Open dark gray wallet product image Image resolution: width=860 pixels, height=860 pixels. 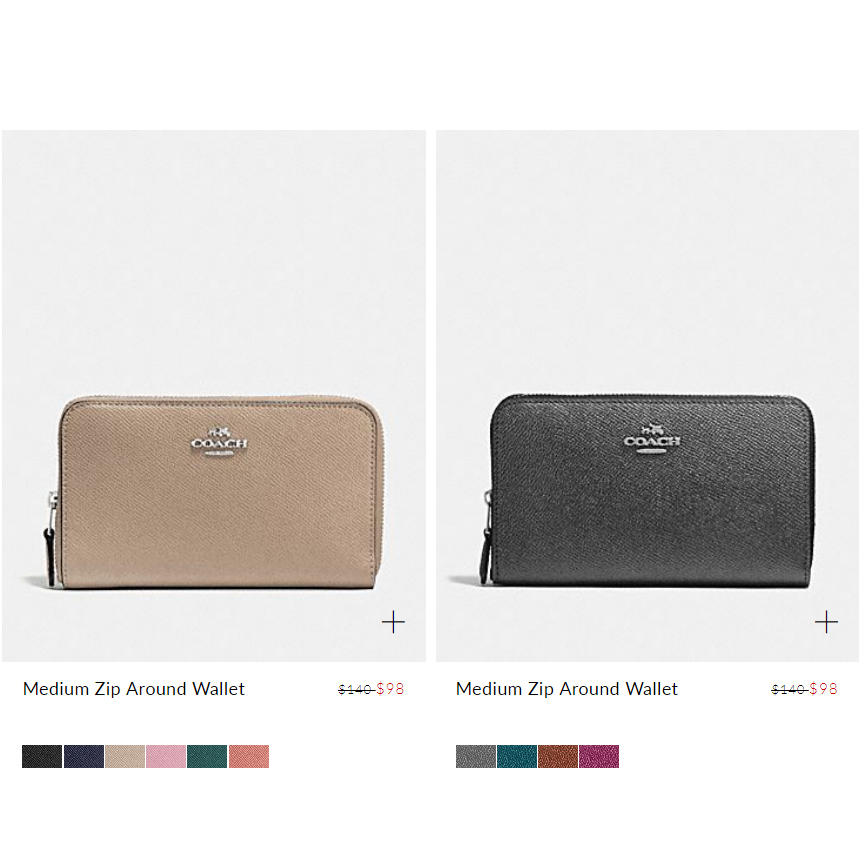click(648, 396)
